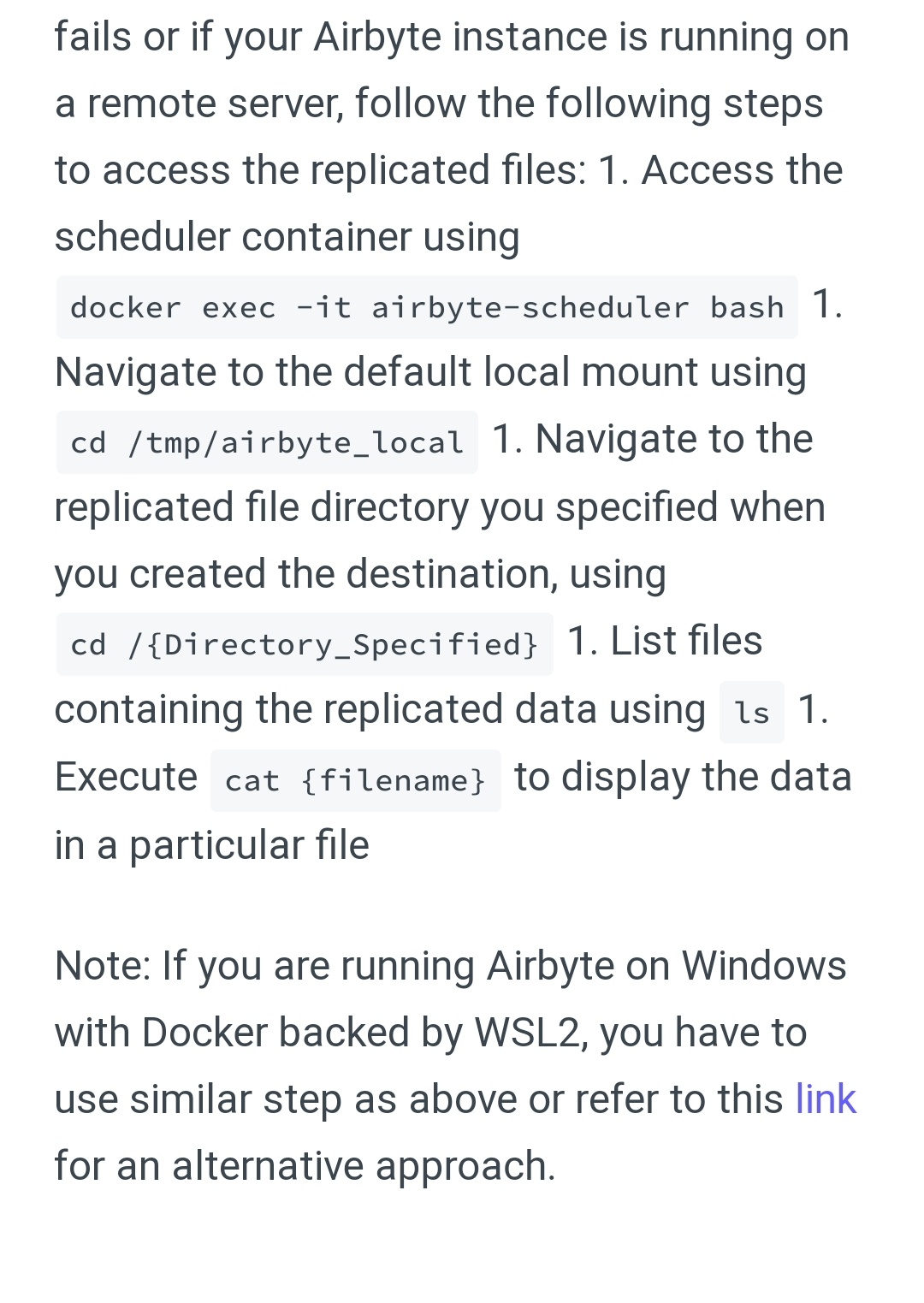Click the text 'you created the destination, using'
This screenshot has height=1303, width=924.
tap(360, 575)
